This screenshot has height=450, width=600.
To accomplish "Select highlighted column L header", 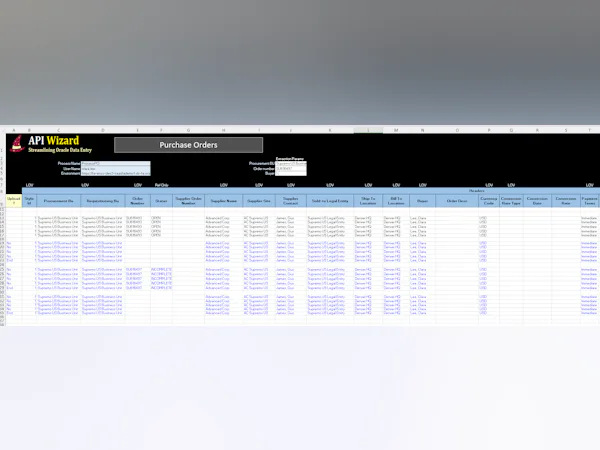I will tap(368, 130).
